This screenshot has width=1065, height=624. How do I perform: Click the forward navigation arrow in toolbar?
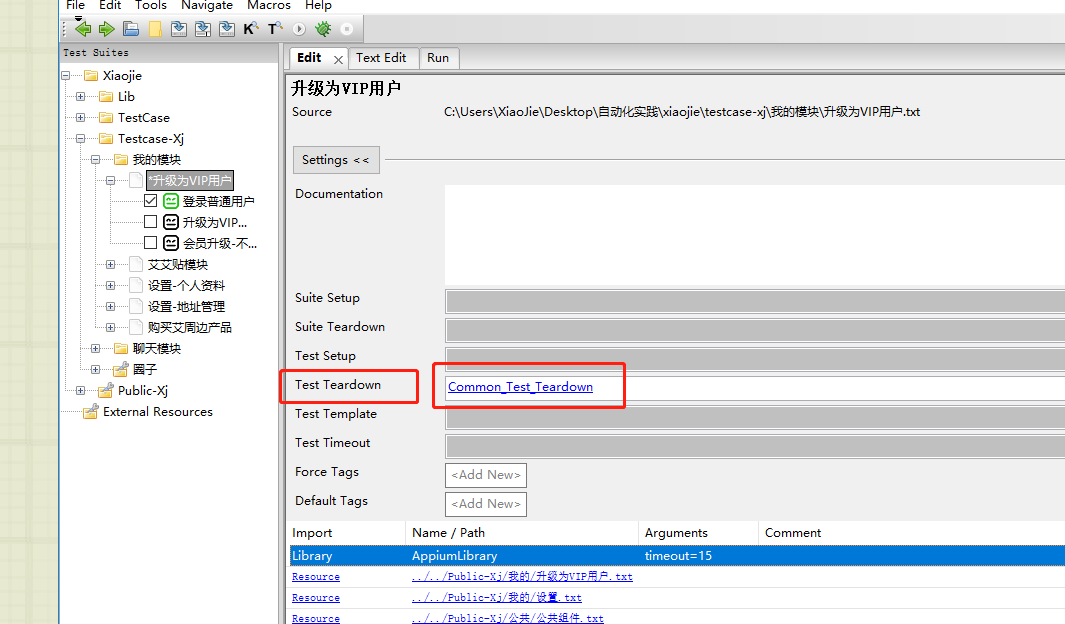[106, 28]
